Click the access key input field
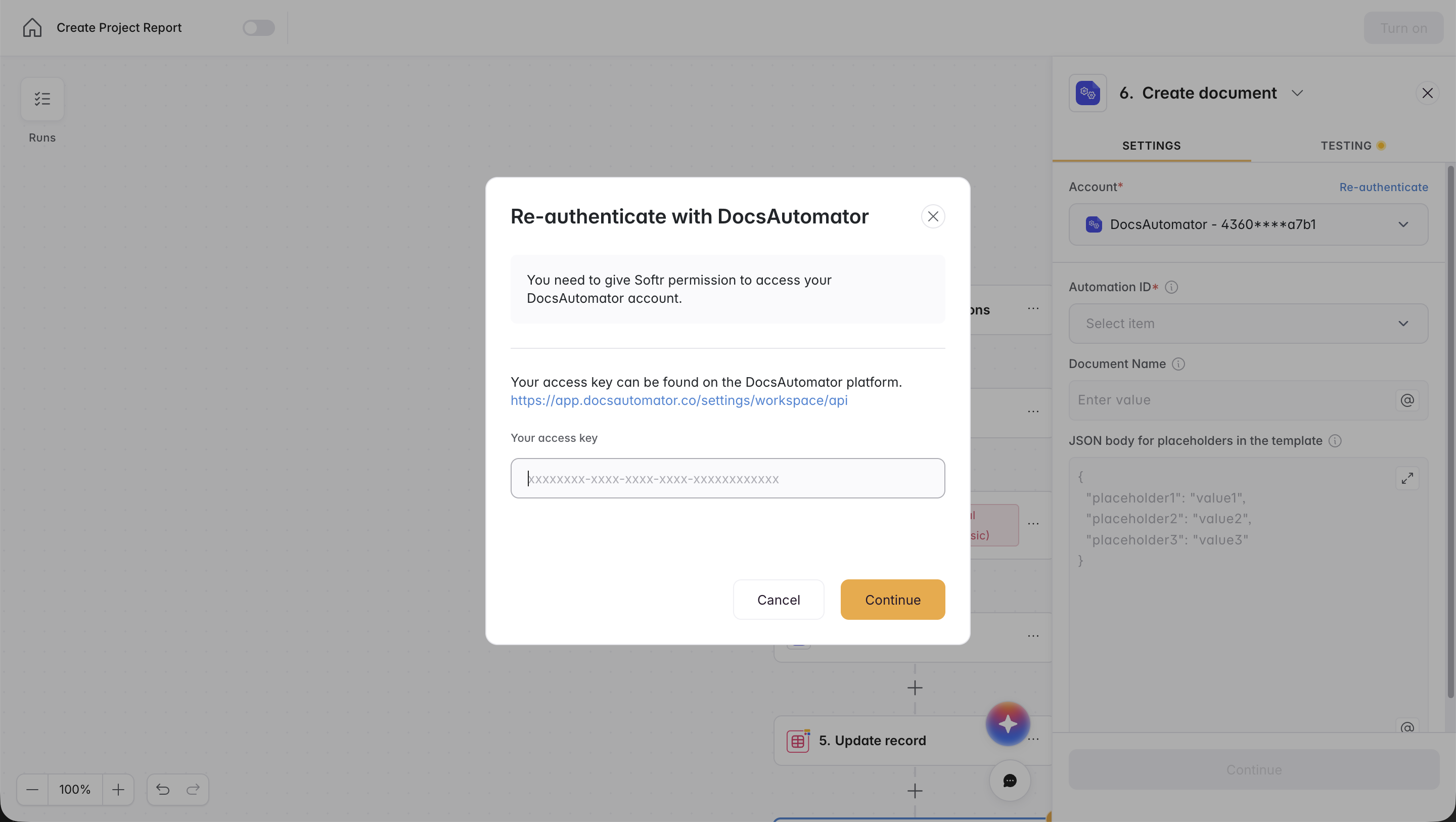The width and height of the screenshot is (1456, 822). (727, 478)
